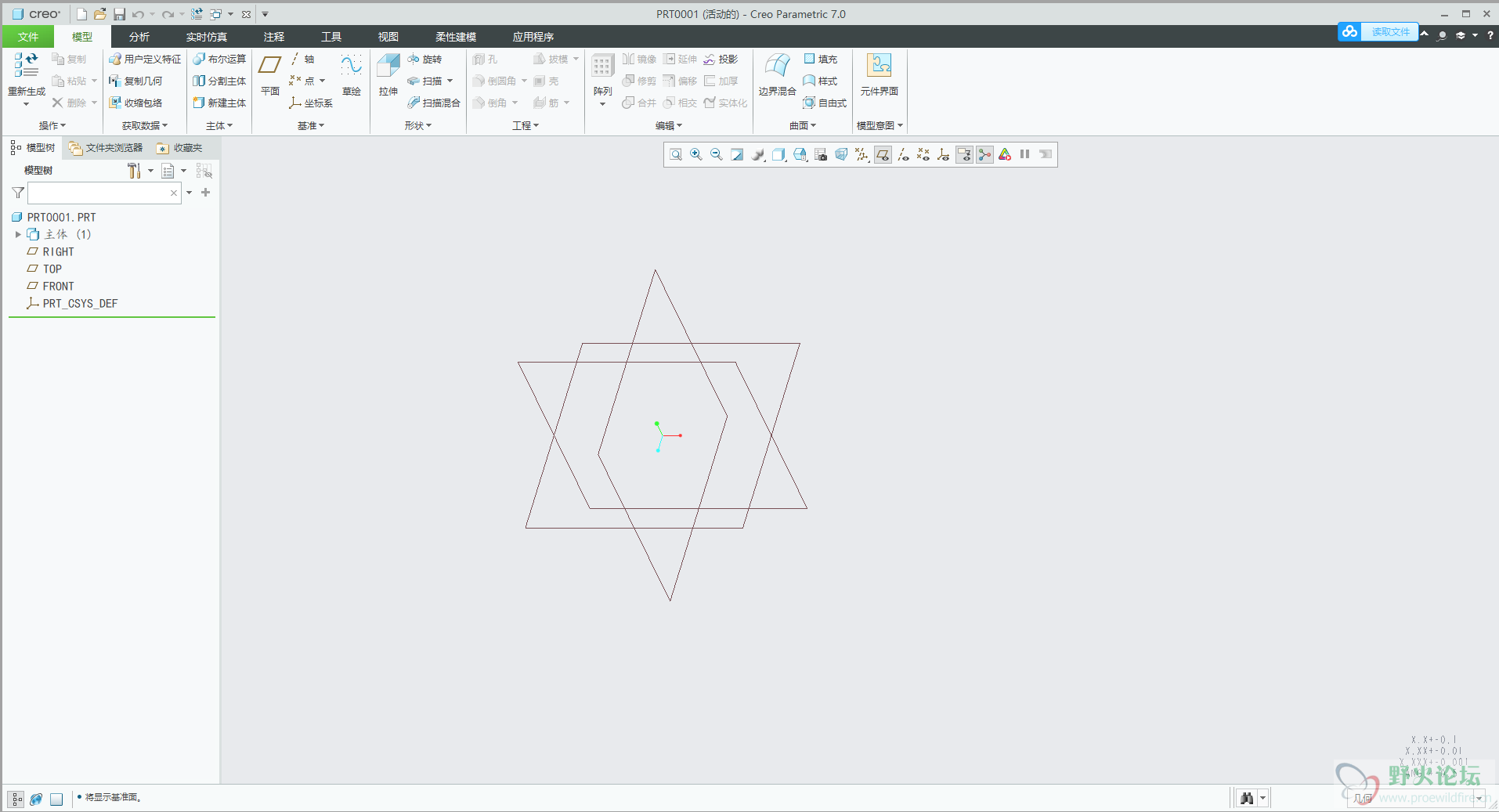The width and height of the screenshot is (1499, 812).
Task: Expand the 主体 (1) tree node
Action: [x=18, y=234]
